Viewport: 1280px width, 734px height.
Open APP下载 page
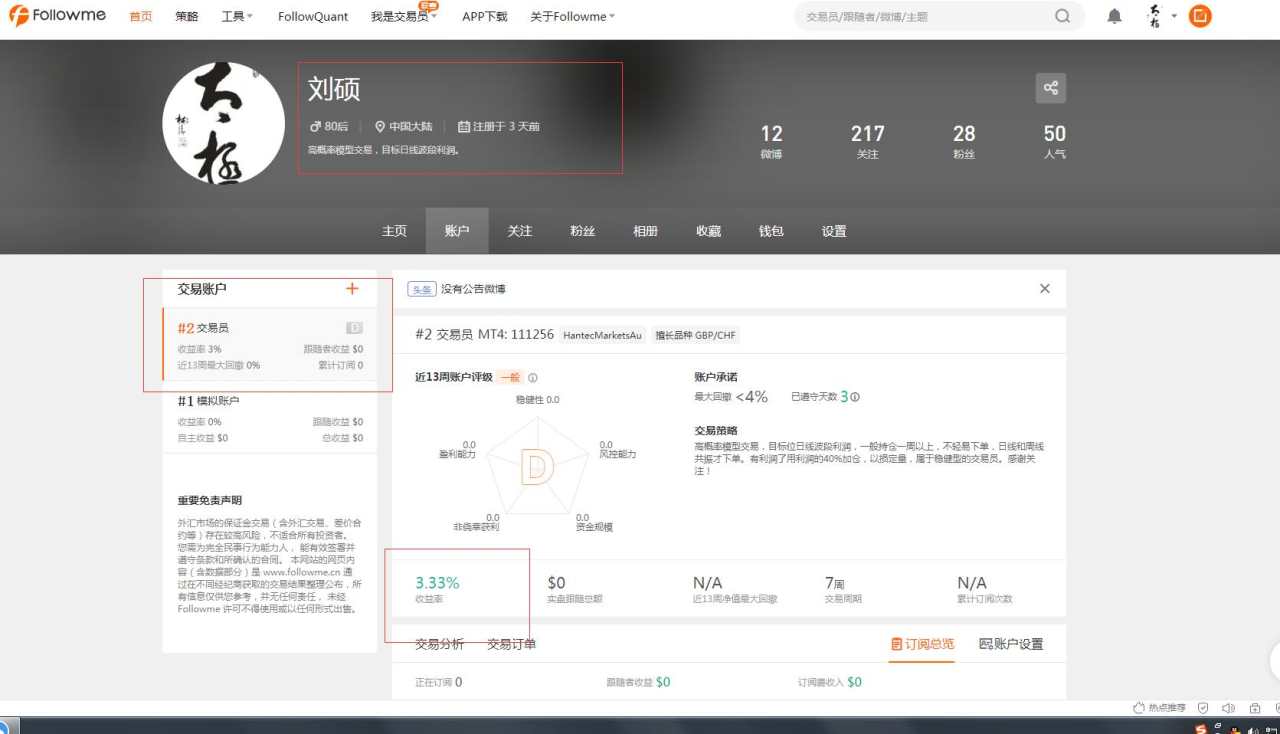tap(484, 17)
